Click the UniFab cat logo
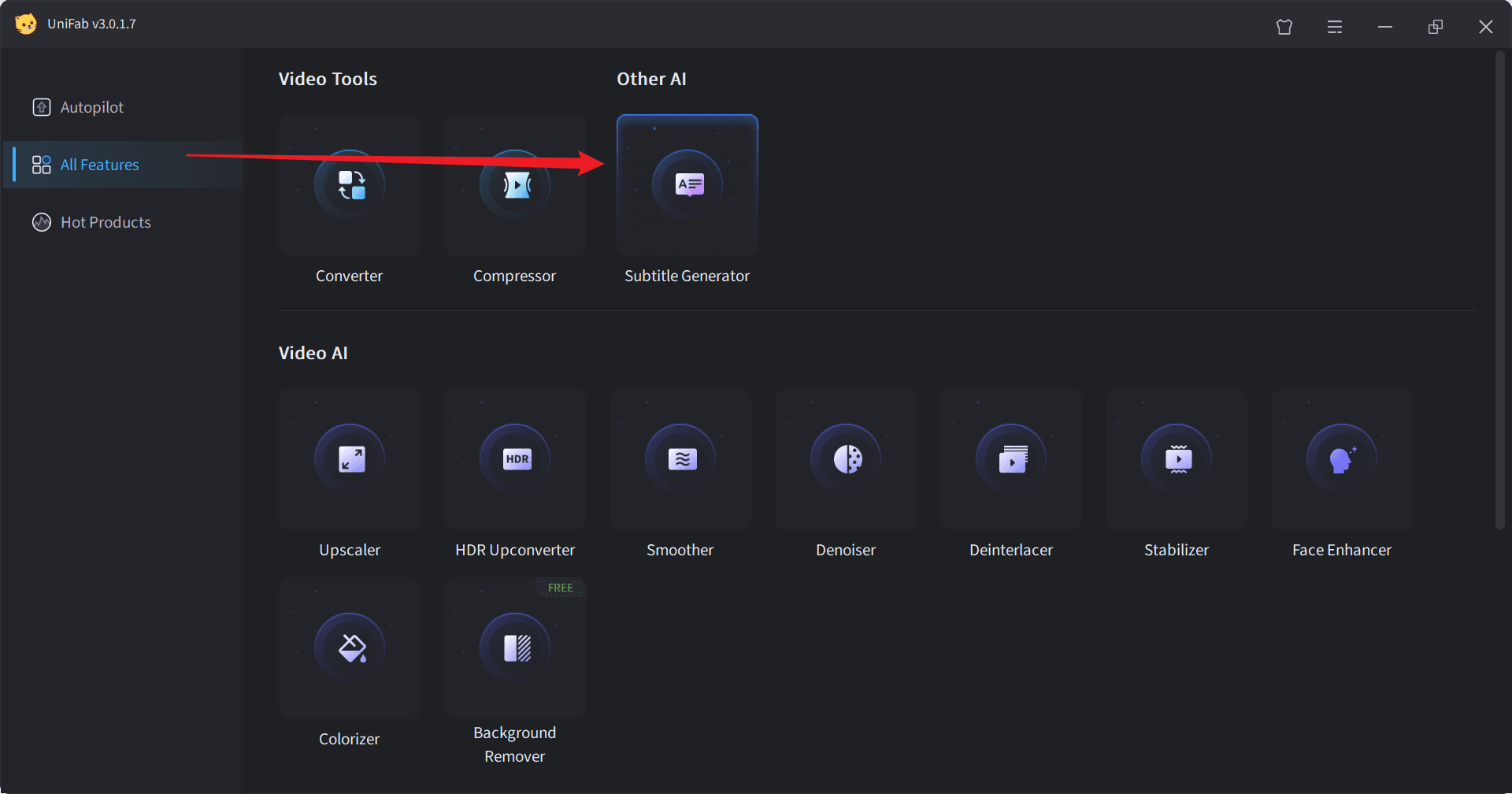Screen dimensions: 1512x794 click(26, 24)
